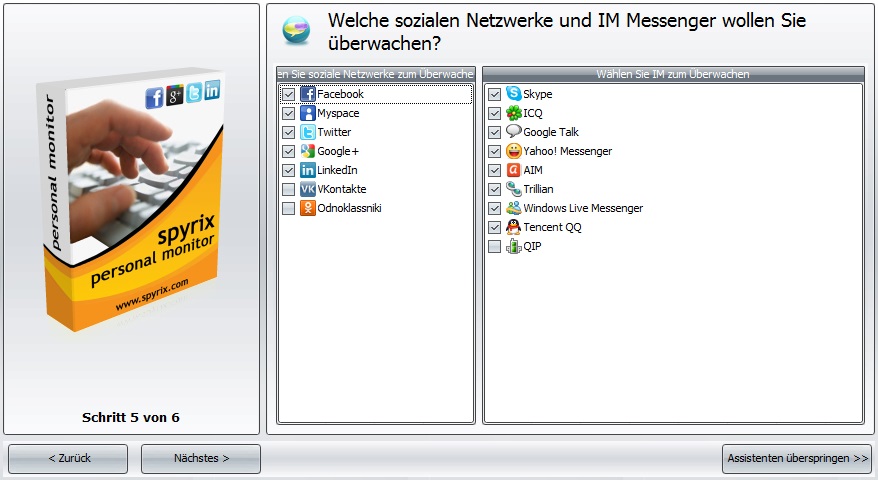Select the 'Skype' label text
This screenshot has width=878, height=480.
538,94
